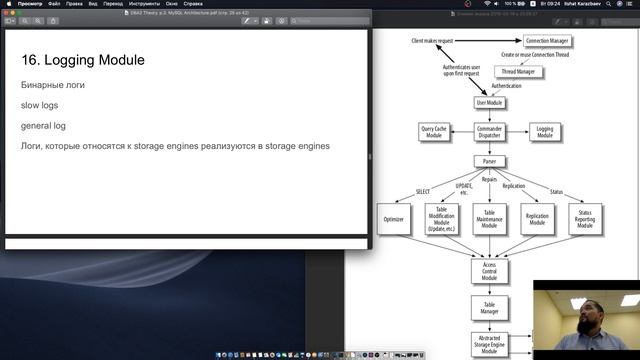Open the Просмотр application menu
Screen dimensions: 640x360
30,4
